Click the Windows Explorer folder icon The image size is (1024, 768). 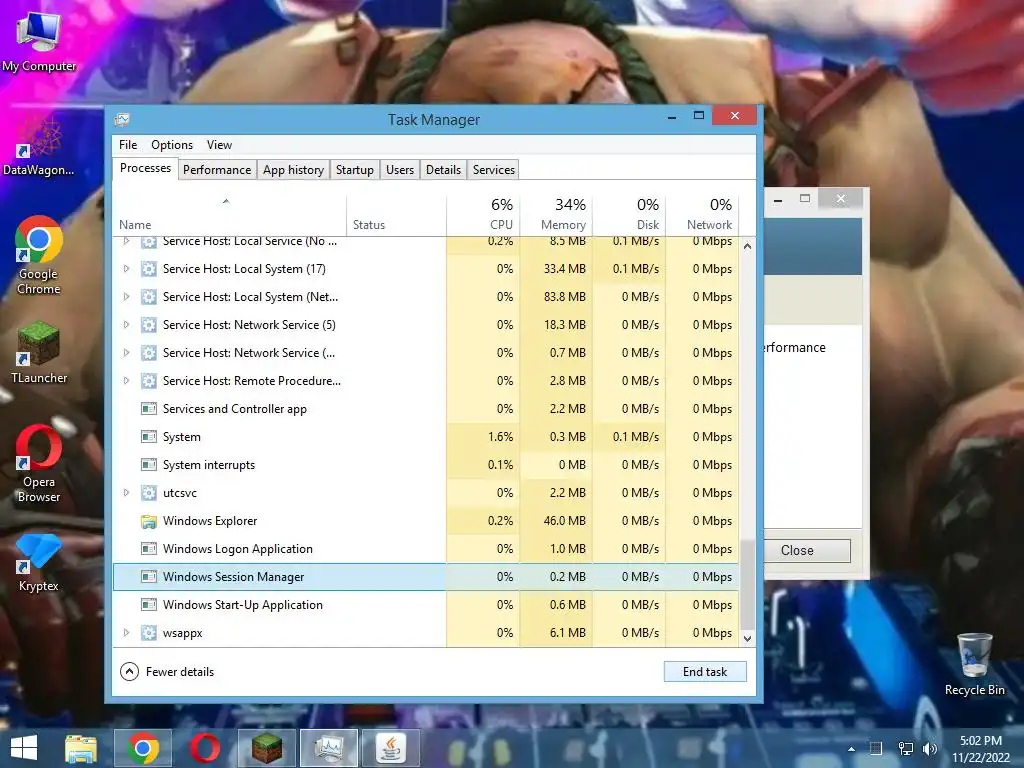149,521
